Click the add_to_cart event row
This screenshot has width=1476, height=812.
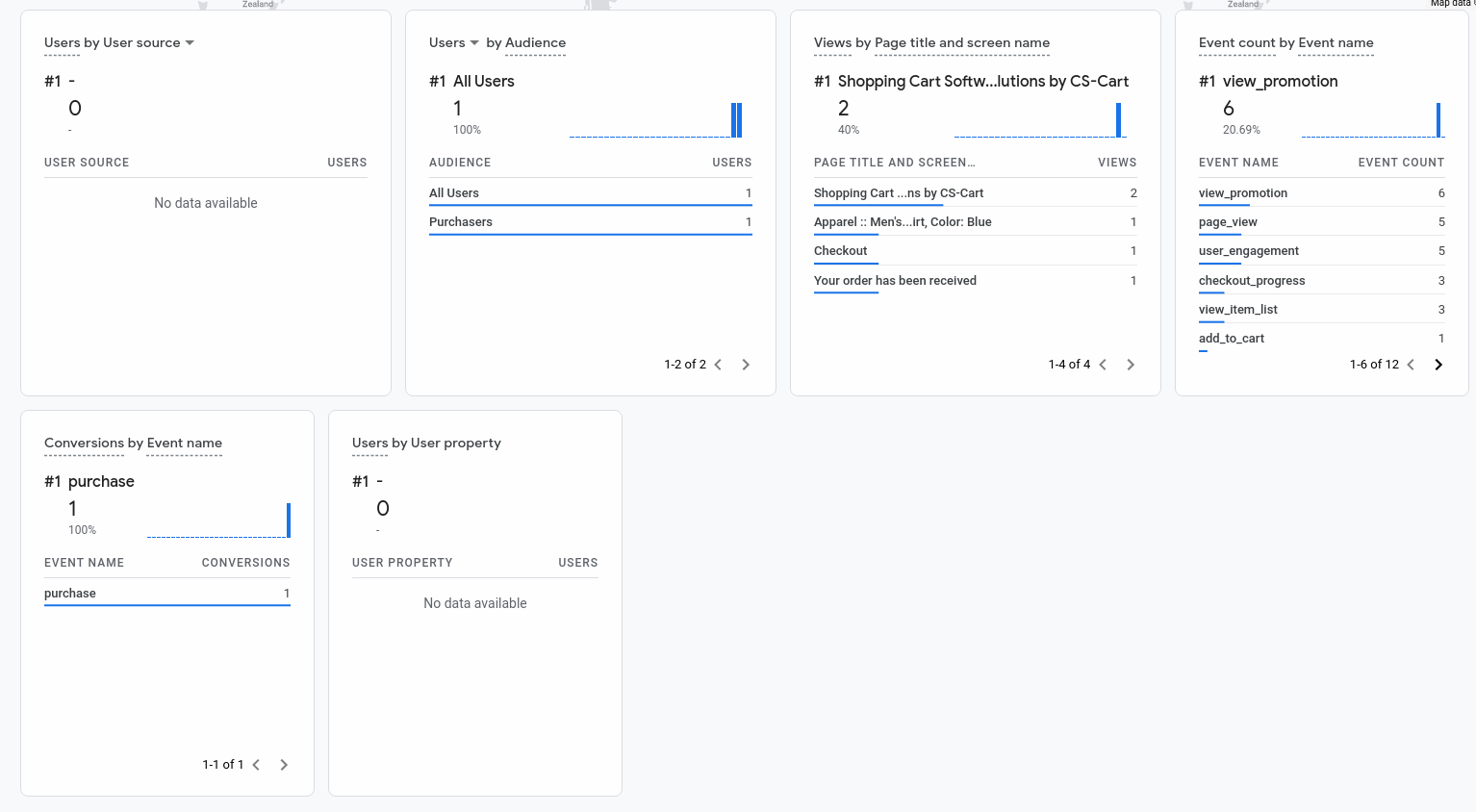coord(1322,339)
